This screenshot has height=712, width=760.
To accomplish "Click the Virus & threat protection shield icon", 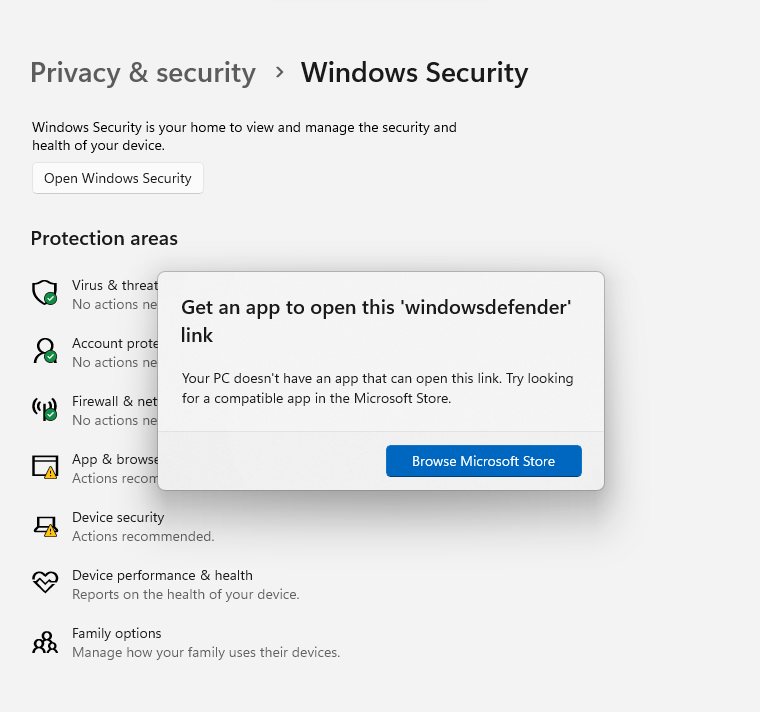I will (x=45, y=292).
